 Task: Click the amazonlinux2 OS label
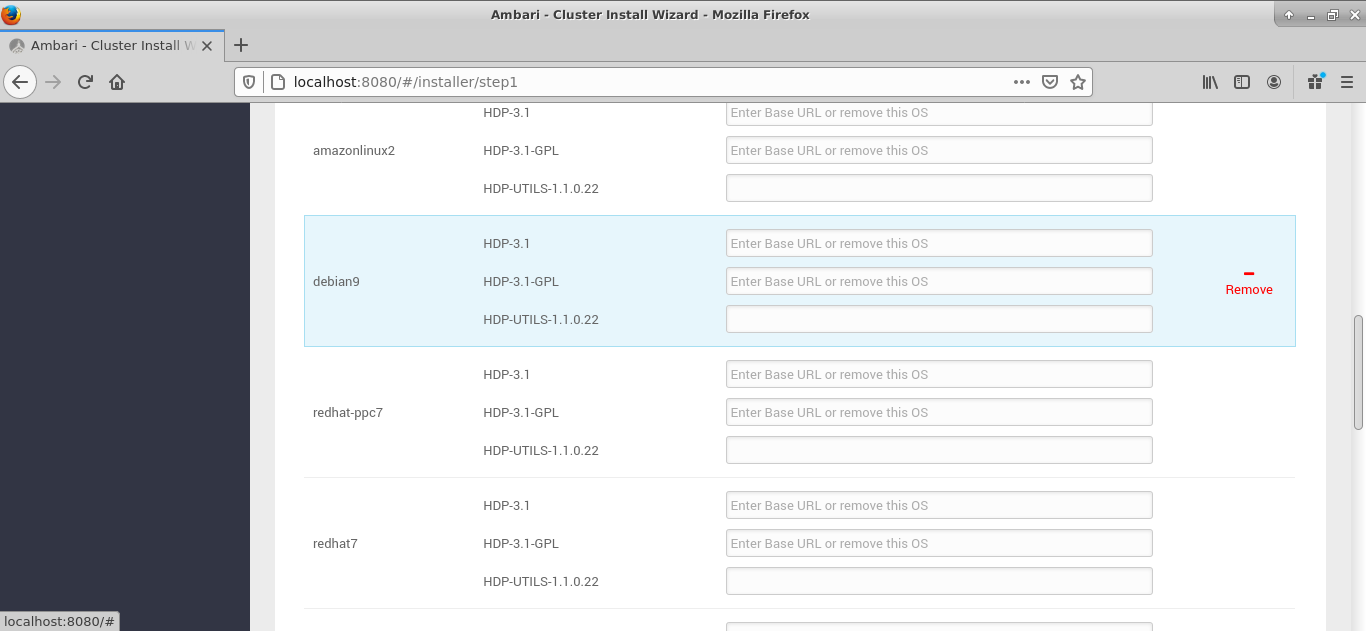pyautogui.click(x=354, y=150)
